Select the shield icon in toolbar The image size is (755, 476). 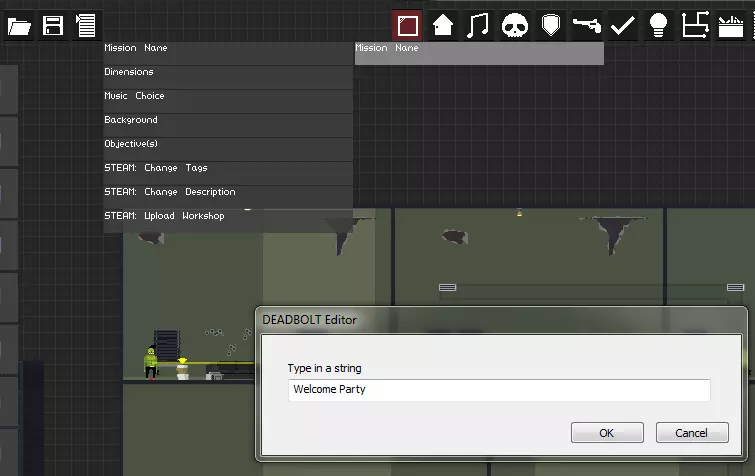point(550,26)
